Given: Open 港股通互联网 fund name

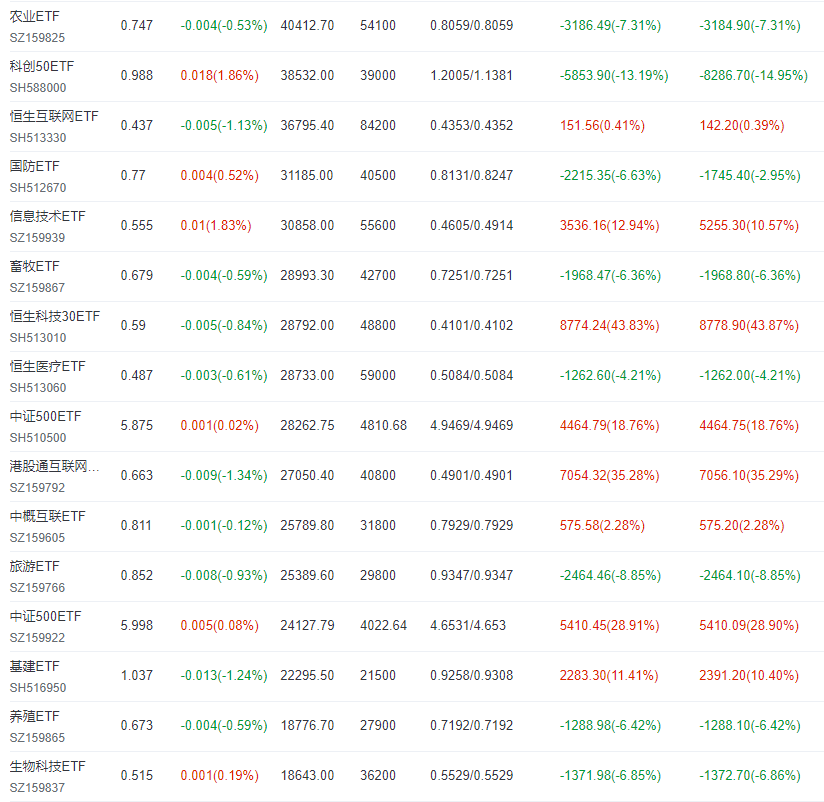Looking at the screenshot, I should click(54, 466).
